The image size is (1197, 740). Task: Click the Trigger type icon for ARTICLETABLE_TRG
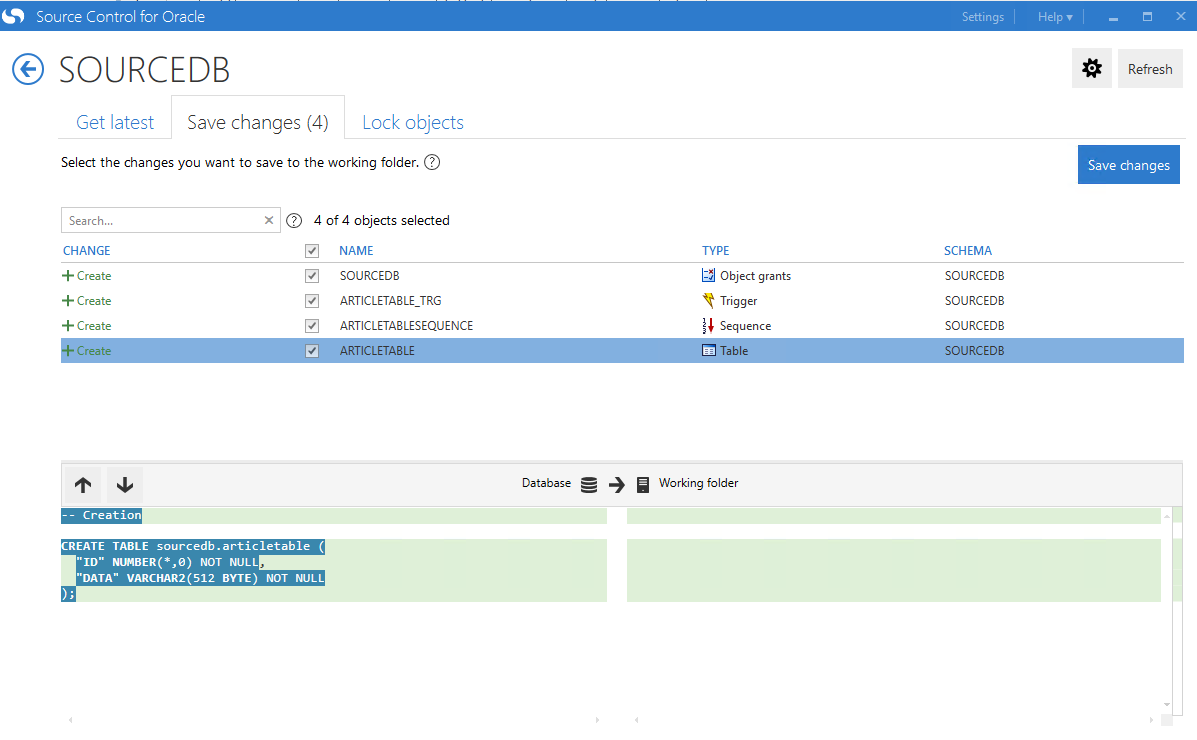pos(709,301)
